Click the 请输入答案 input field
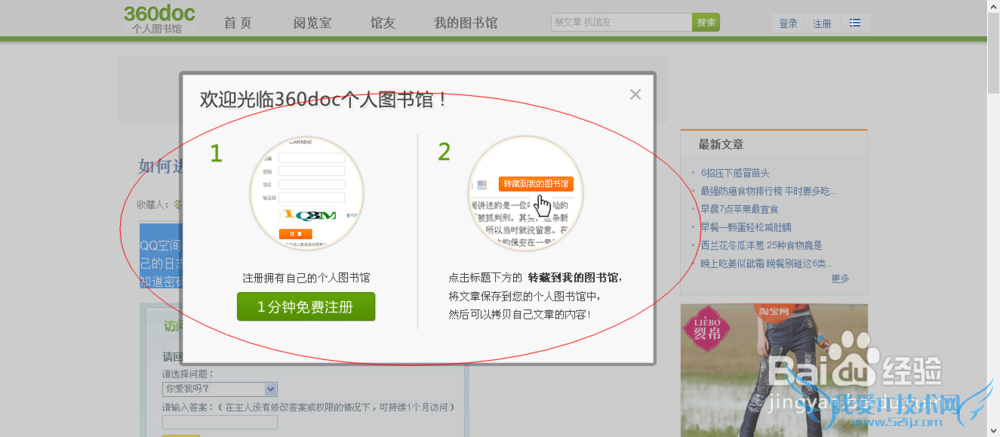The image size is (1000, 437). [220, 422]
